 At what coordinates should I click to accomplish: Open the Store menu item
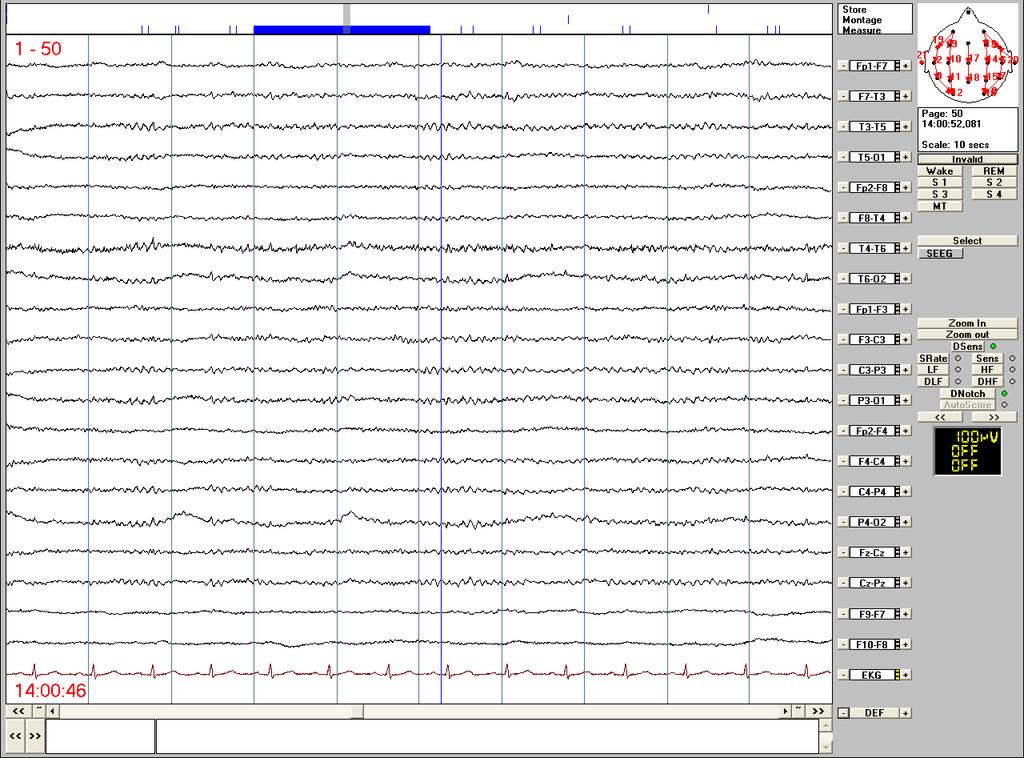pyautogui.click(x=854, y=10)
